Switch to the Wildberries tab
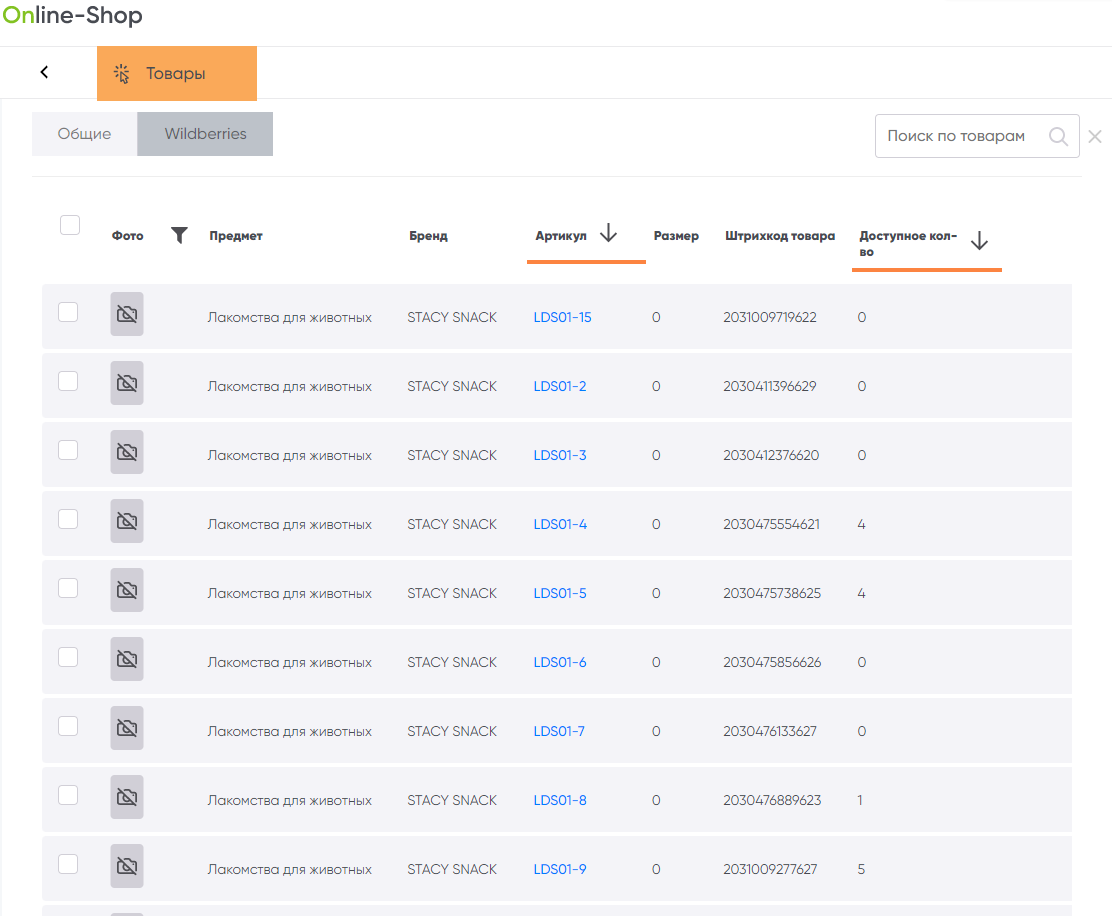This screenshot has height=916, width=1112. [x=205, y=134]
